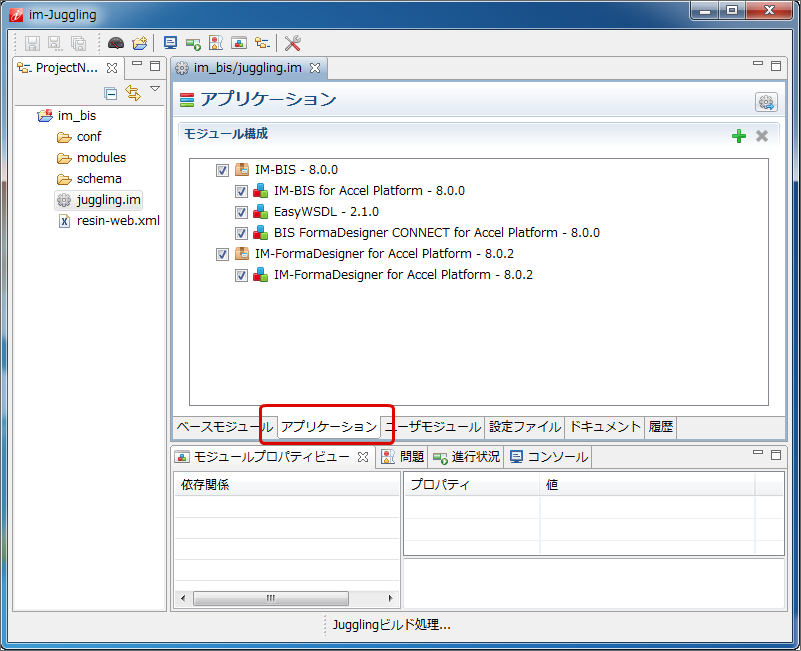Minimize the bottom views panel
The height and width of the screenshot is (651, 801).
pos(758,452)
